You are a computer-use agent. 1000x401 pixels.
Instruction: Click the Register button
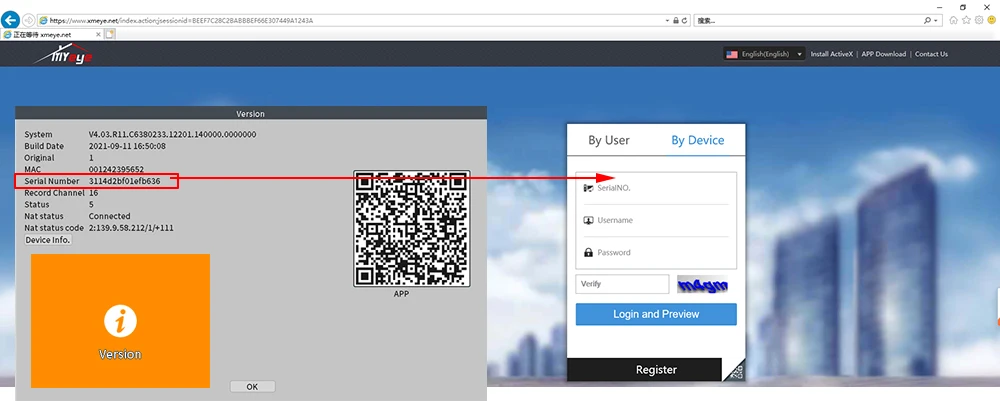point(644,370)
